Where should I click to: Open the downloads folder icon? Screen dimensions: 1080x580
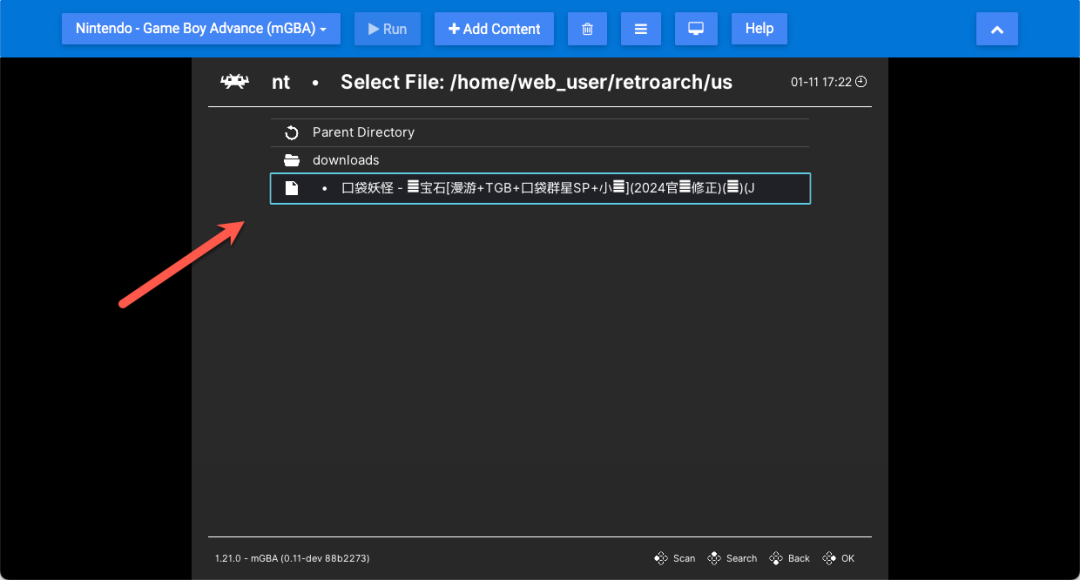pyautogui.click(x=291, y=159)
